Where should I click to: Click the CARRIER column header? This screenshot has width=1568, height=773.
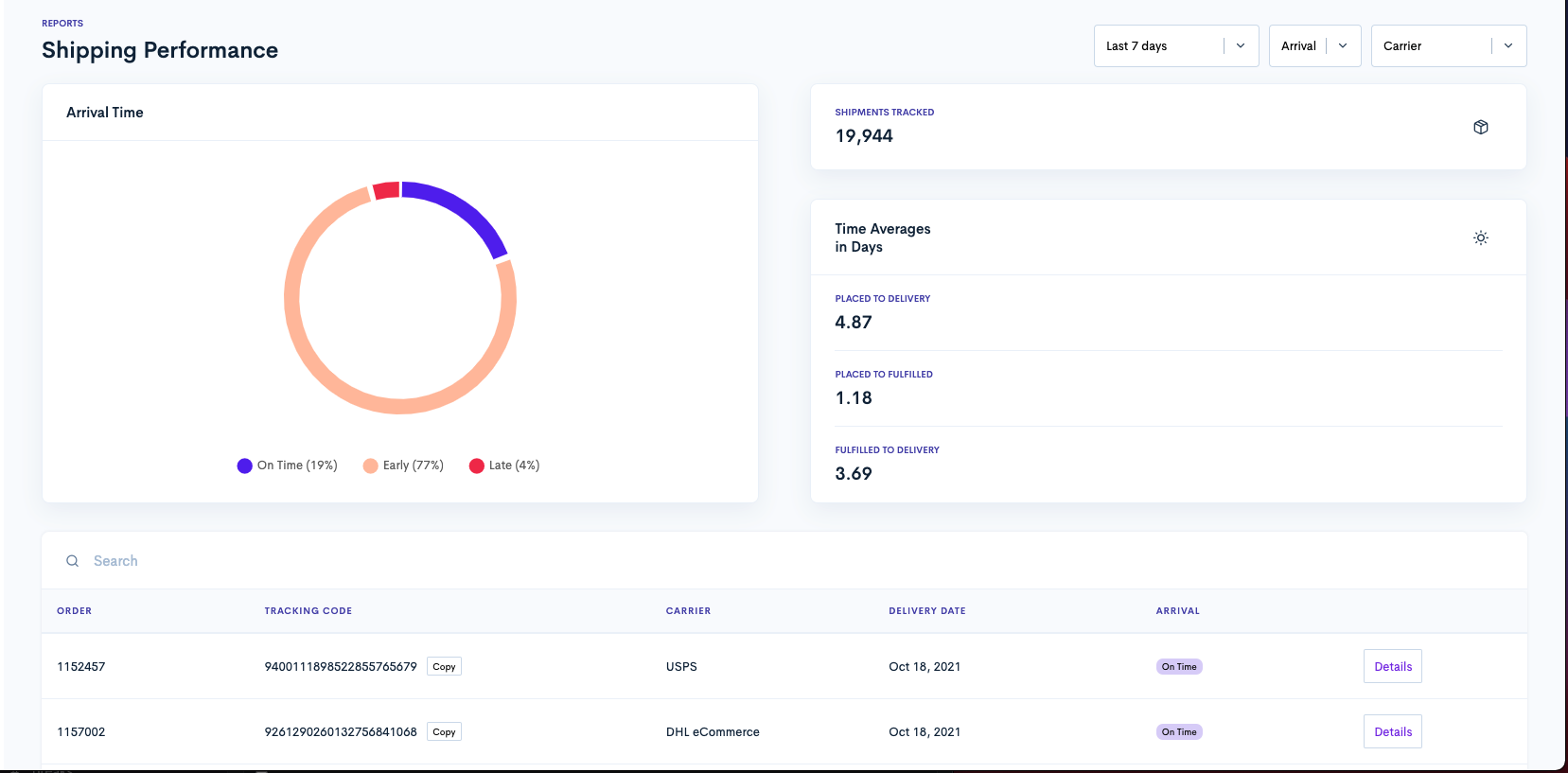[x=688, y=611]
